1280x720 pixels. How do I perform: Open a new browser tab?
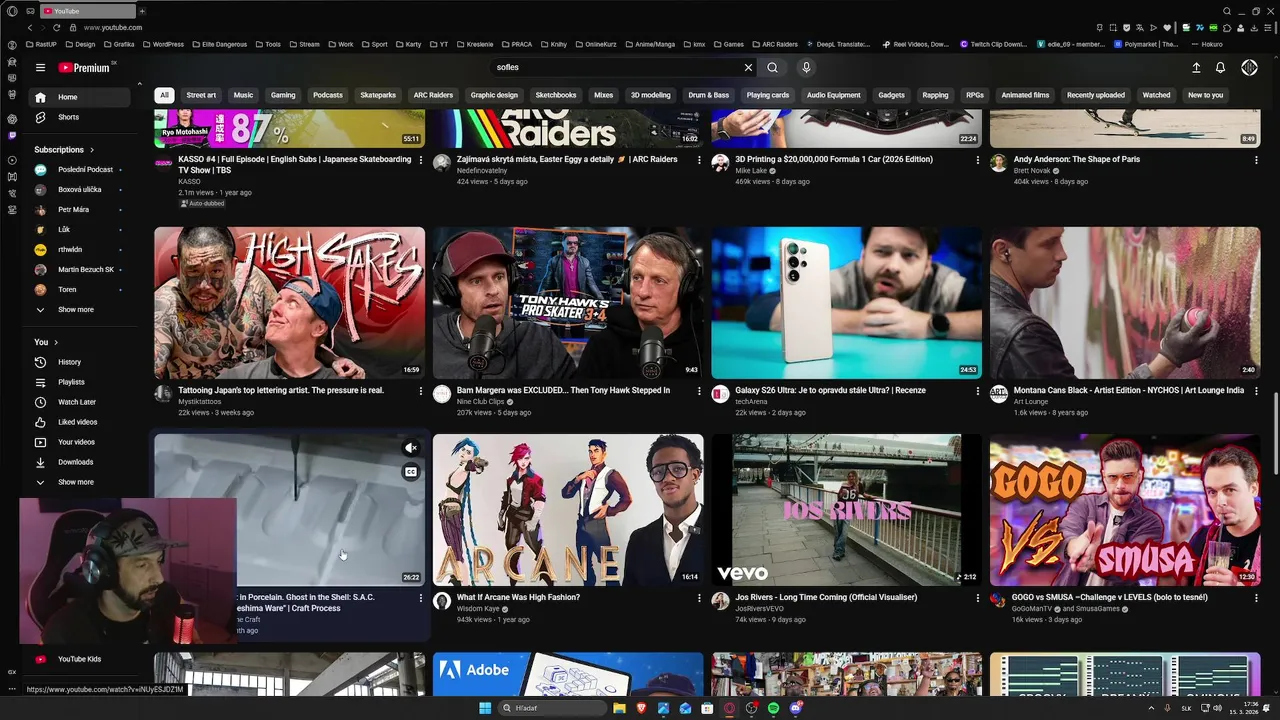point(142,11)
